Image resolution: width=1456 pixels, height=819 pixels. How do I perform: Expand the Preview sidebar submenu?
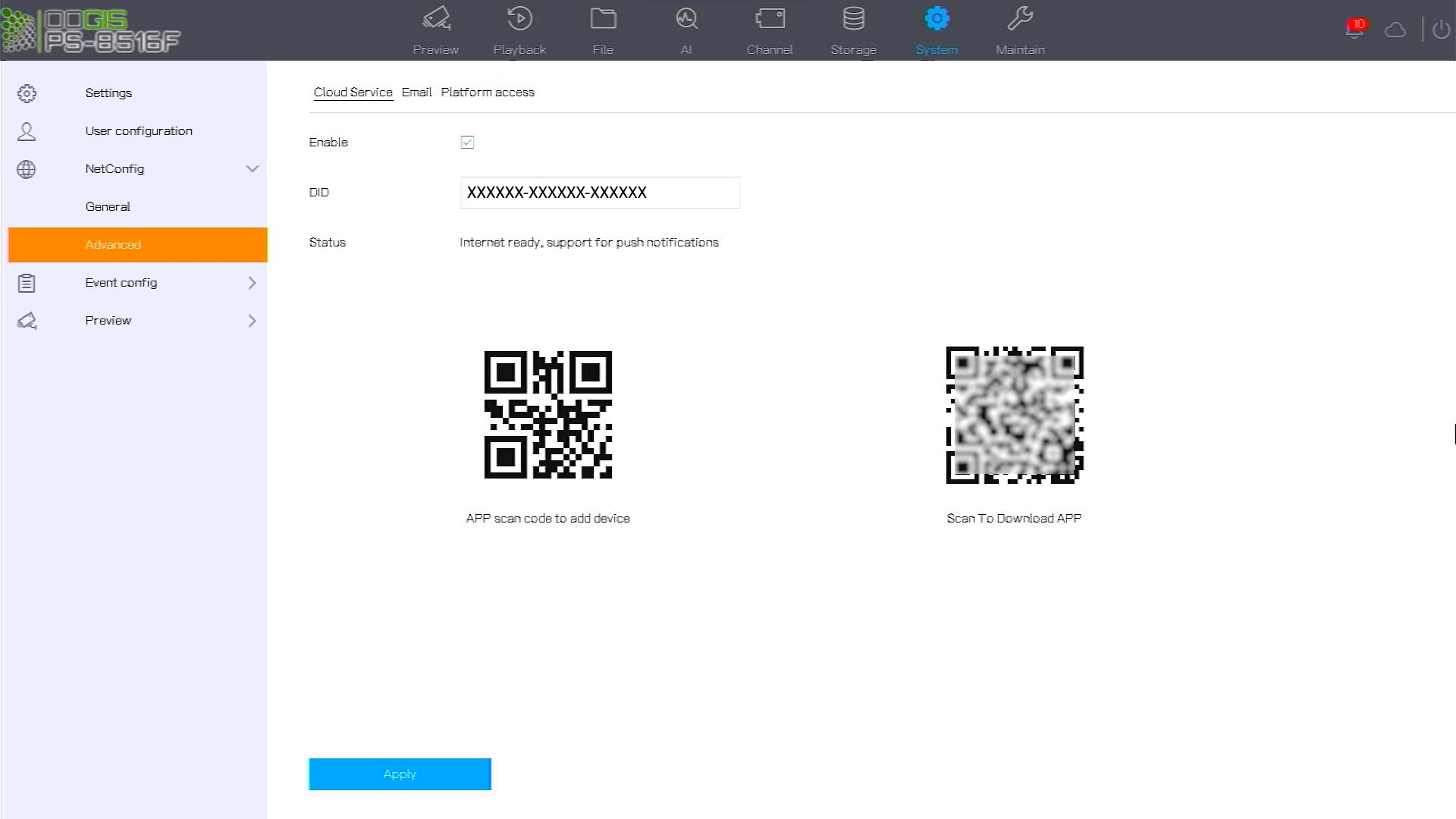coord(252,321)
